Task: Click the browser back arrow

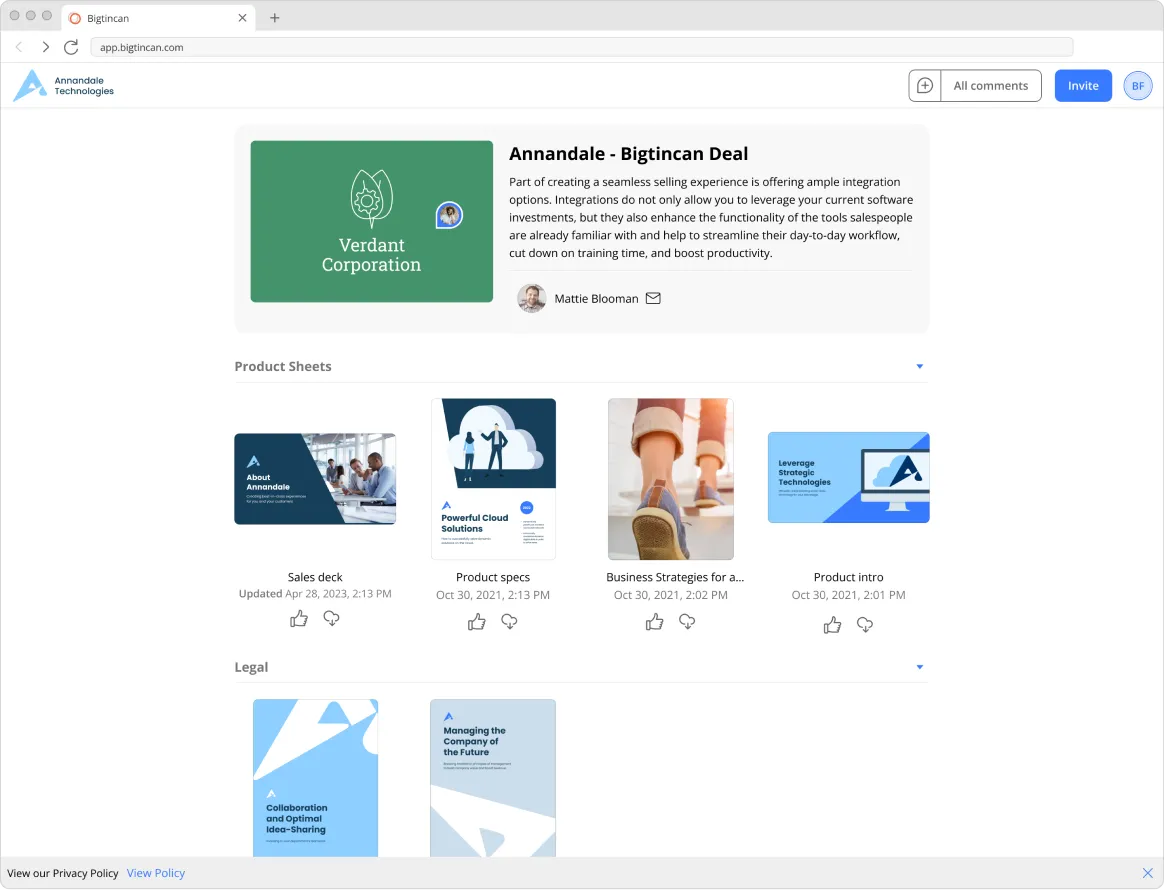Action: [19, 48]
